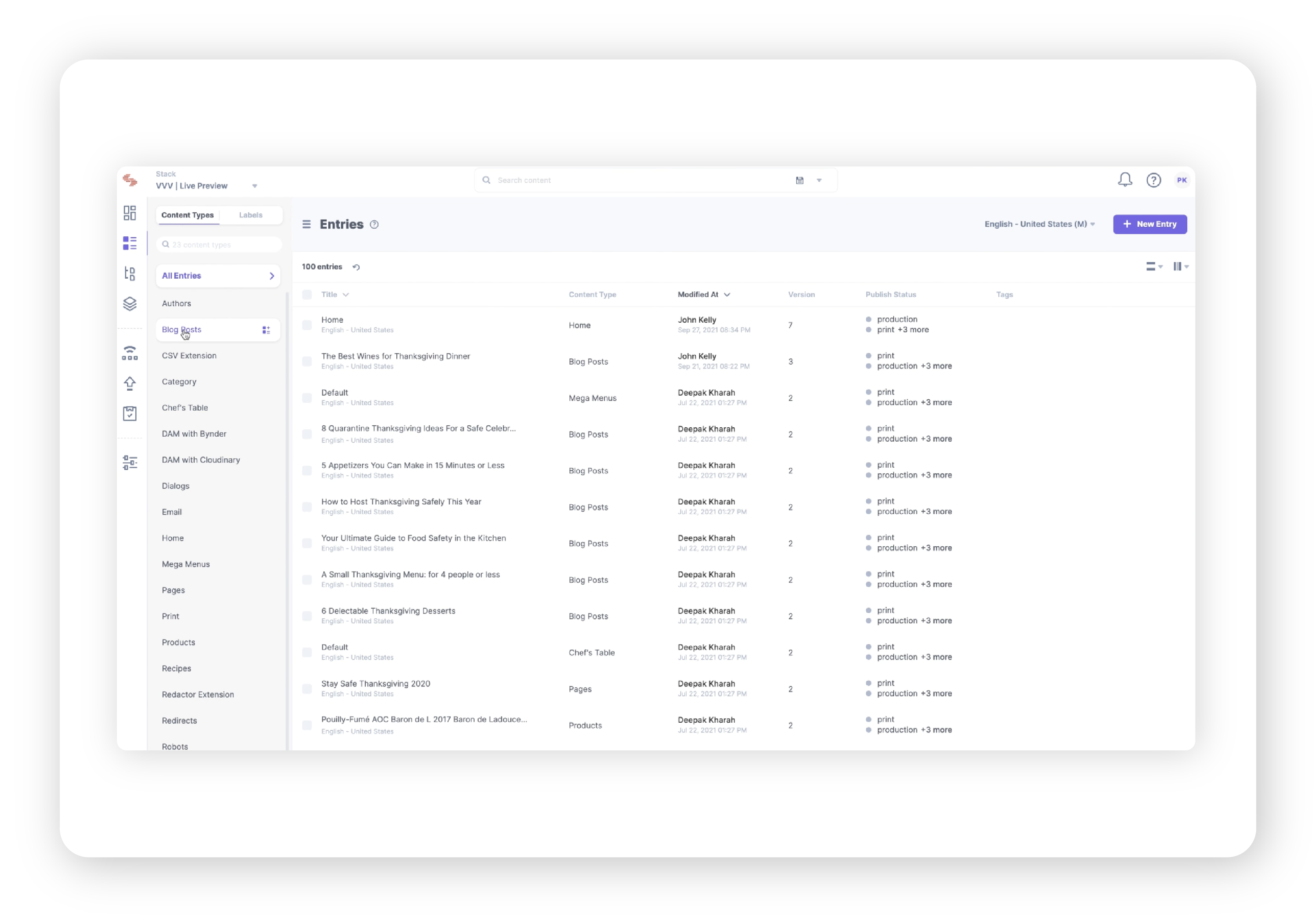
Task: Select Blog Posts content type
Action: click(x=182, y=330)
